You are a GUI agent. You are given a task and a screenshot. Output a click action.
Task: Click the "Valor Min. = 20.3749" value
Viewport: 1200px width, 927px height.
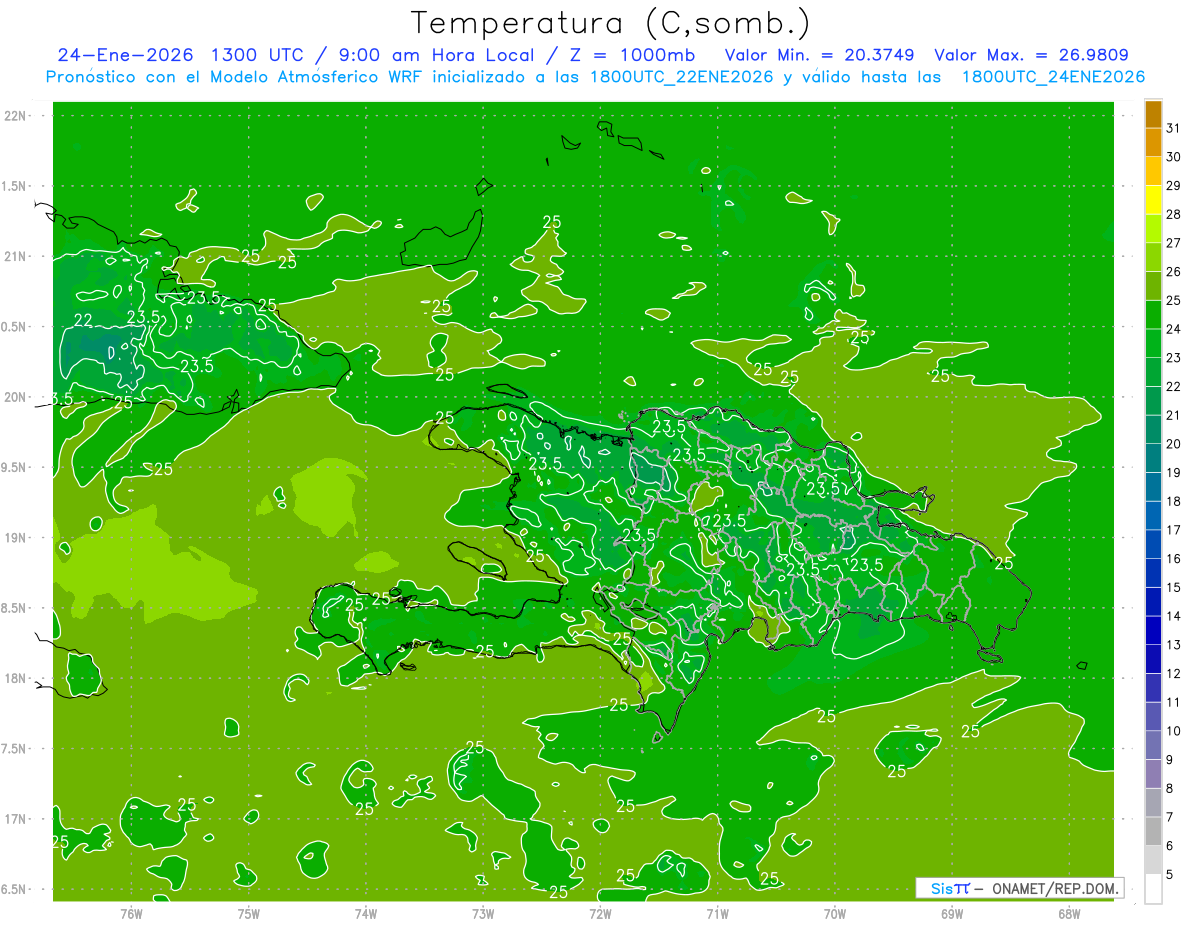click(819, 55)
